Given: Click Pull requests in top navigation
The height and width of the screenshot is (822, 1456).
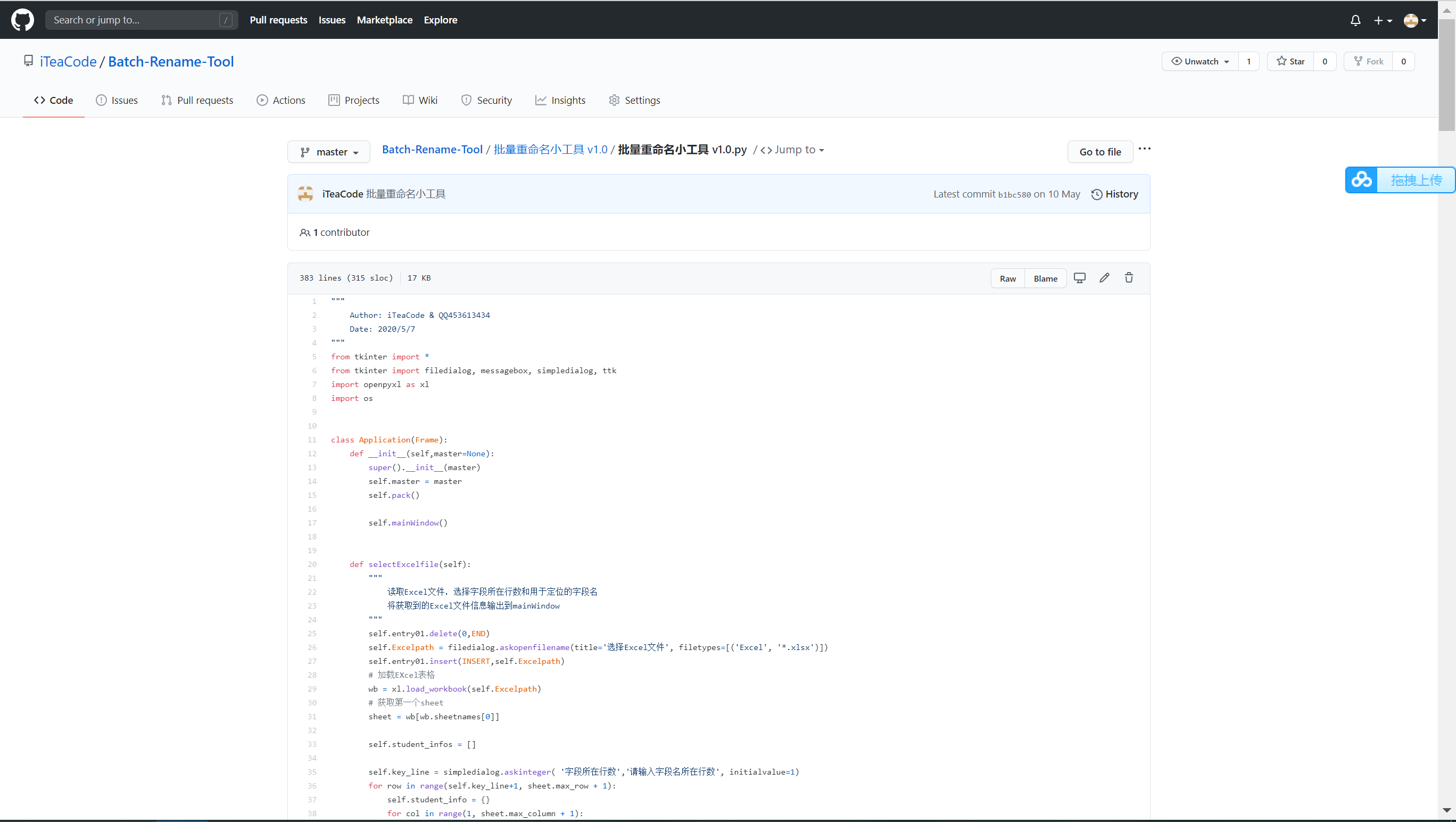Looking at the screenshot, I should coord(279,20).
